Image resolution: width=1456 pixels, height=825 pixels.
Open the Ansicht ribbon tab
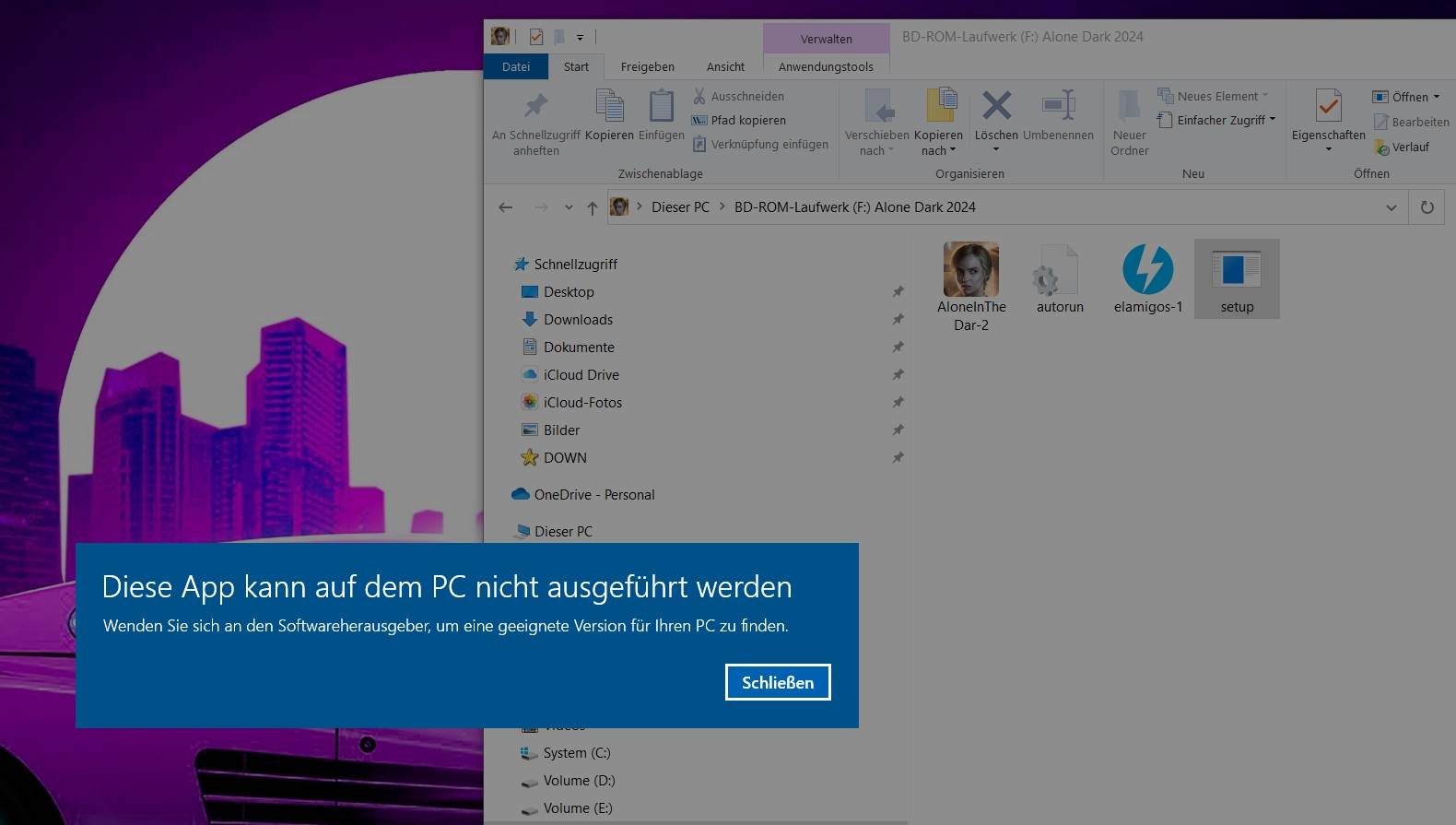pos(725,66)
